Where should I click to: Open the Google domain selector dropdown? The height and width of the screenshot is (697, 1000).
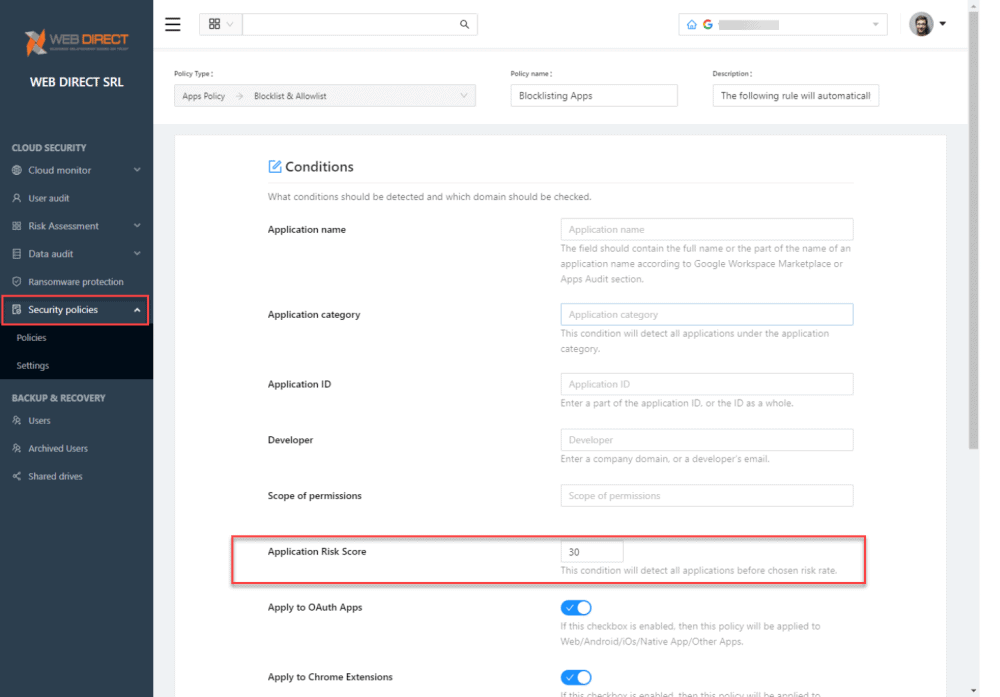[x=783, y=24]
